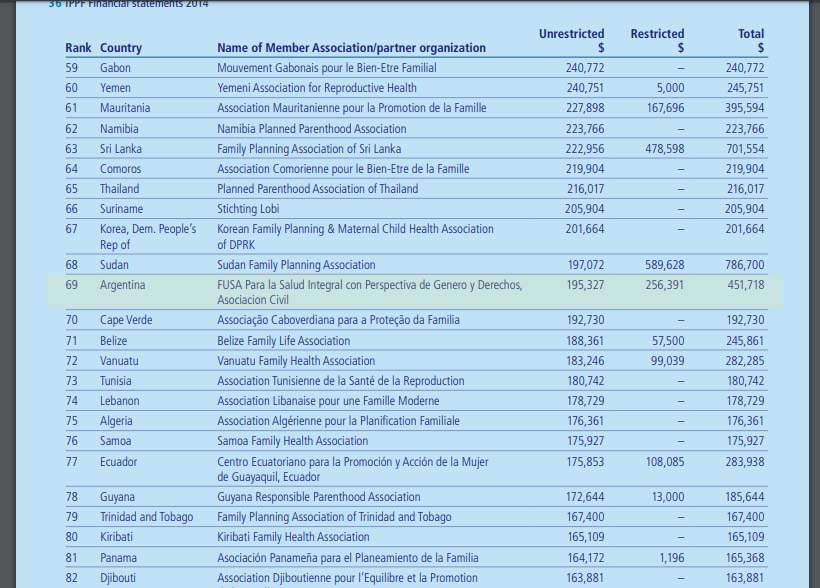The width and height of the screenshot is (820, 588).
Task: Click the Name of Member Association header
Action: pos(351,48)
